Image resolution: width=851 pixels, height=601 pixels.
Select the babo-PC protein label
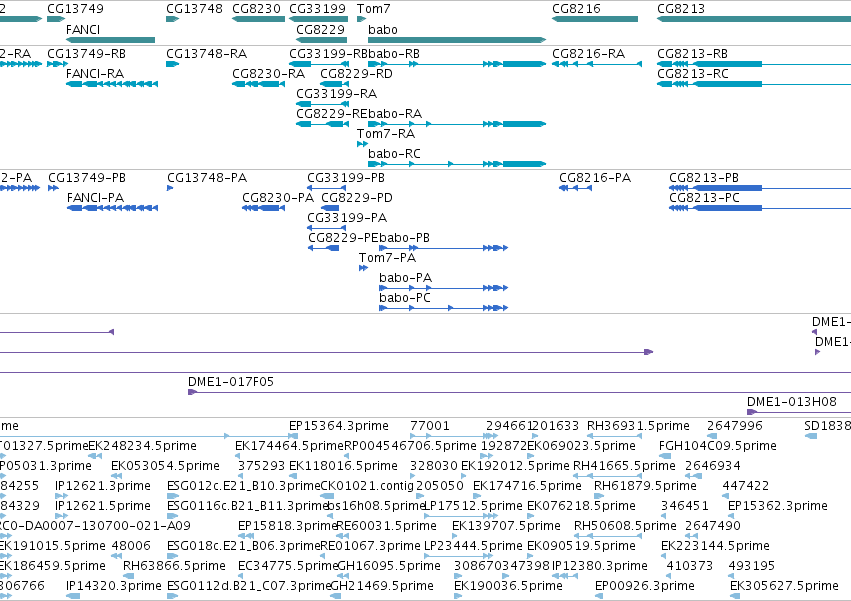pos(405,298)
